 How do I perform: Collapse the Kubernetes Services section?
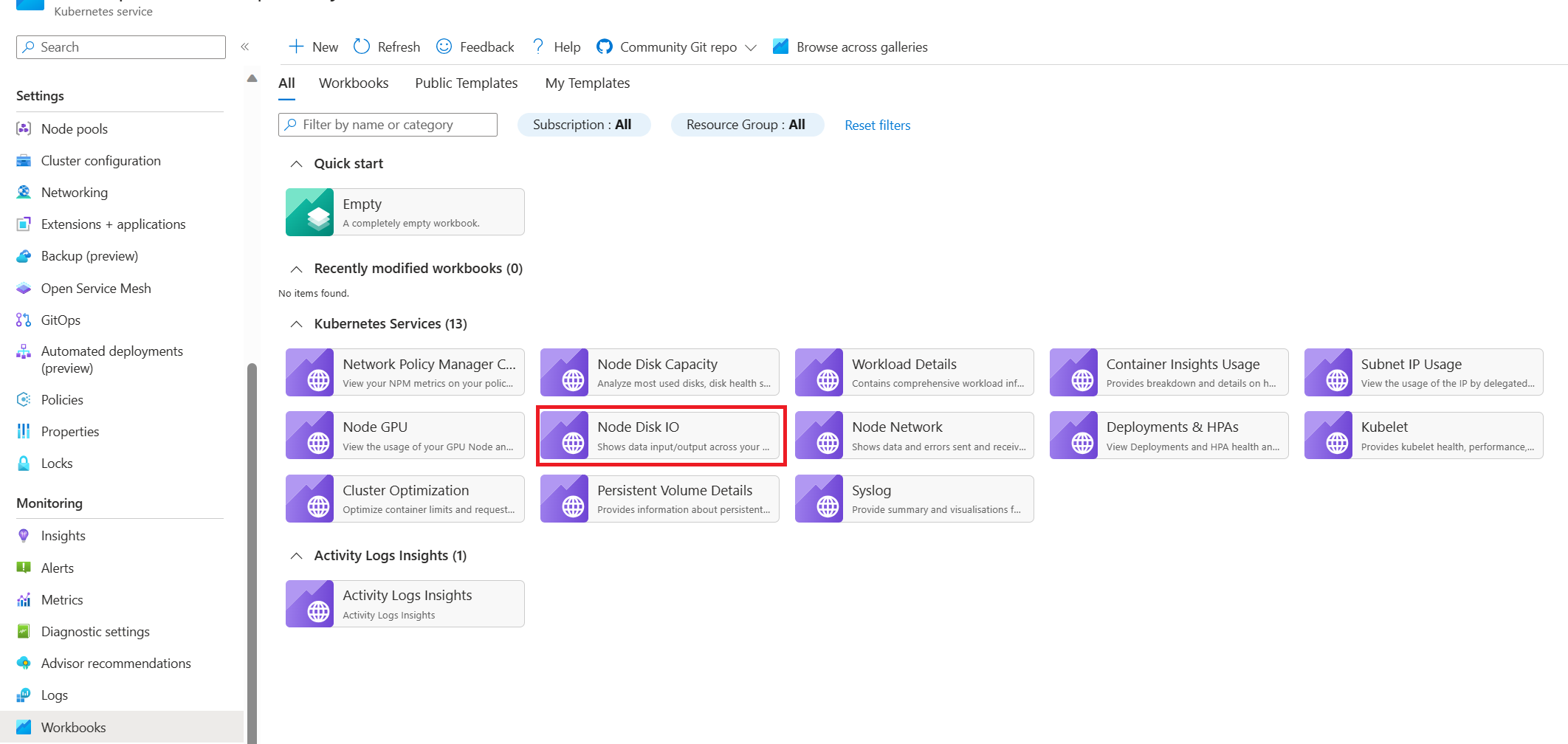point(296,324)
